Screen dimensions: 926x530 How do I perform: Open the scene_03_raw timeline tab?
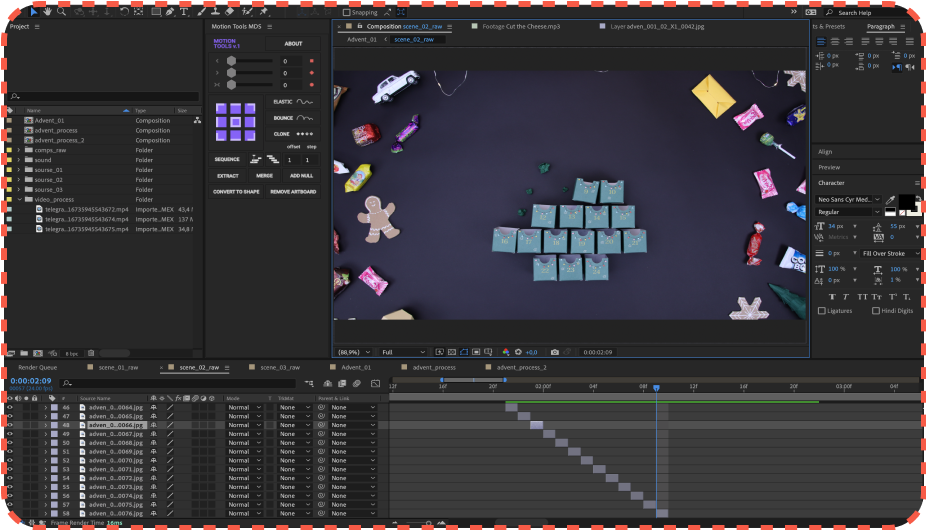280,368
